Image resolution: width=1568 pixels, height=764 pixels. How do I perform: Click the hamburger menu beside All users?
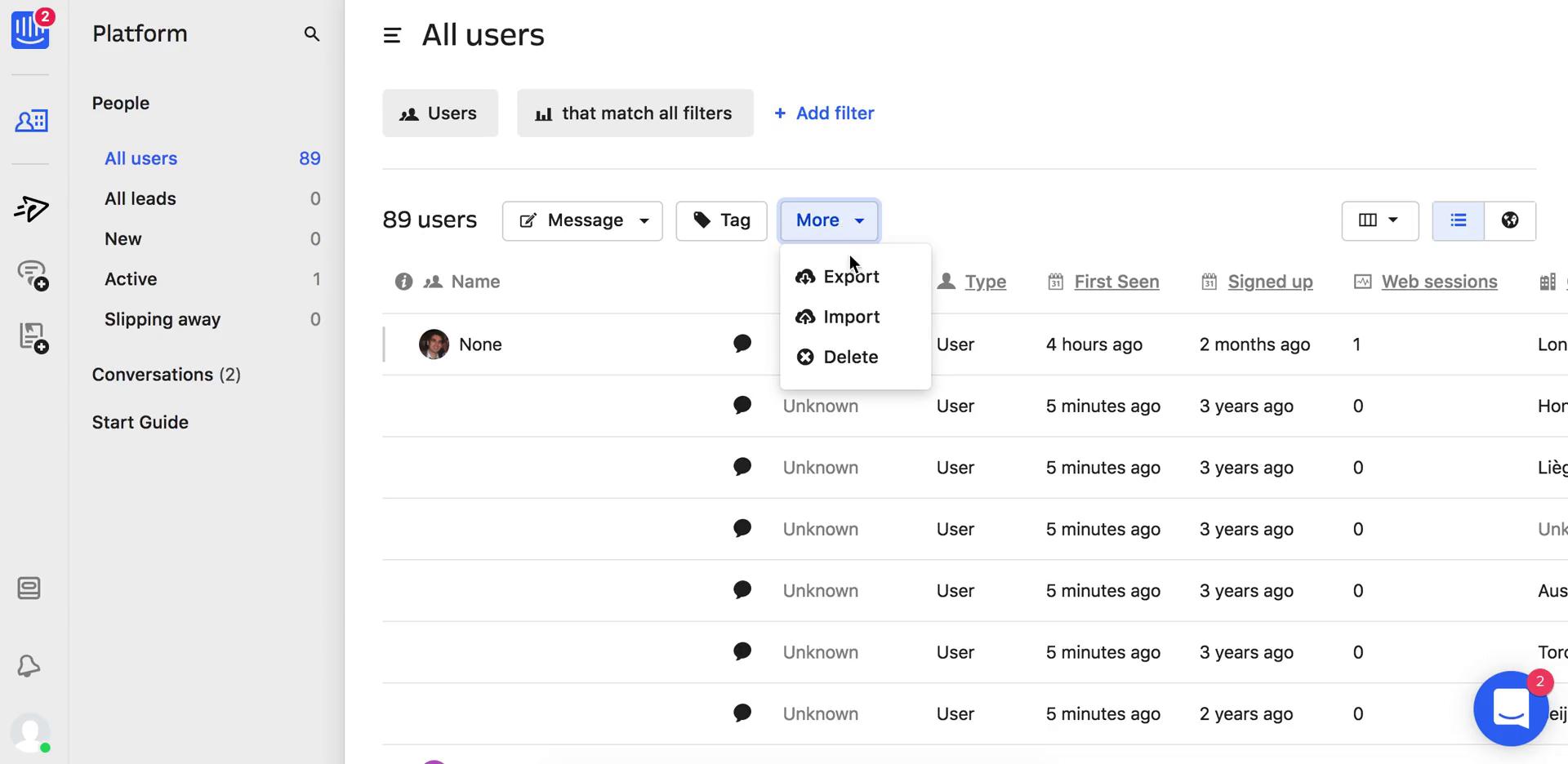(392, 35)
